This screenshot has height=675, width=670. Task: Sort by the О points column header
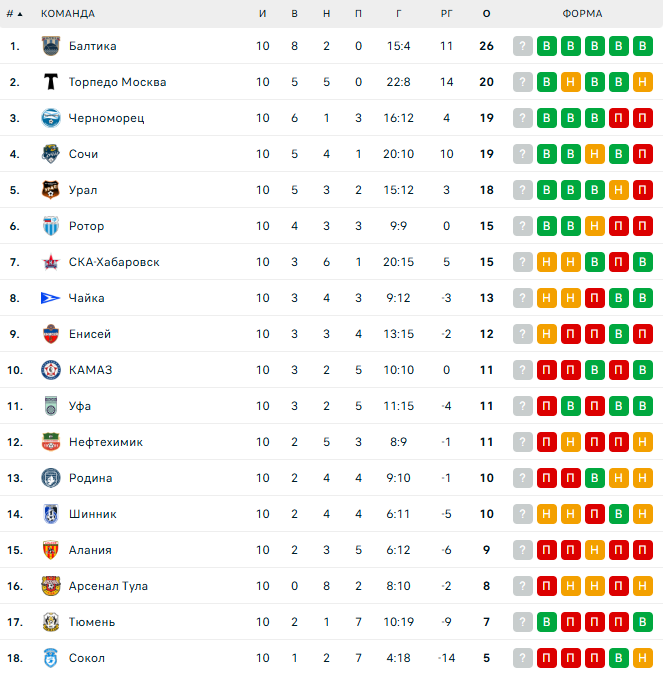486,13
